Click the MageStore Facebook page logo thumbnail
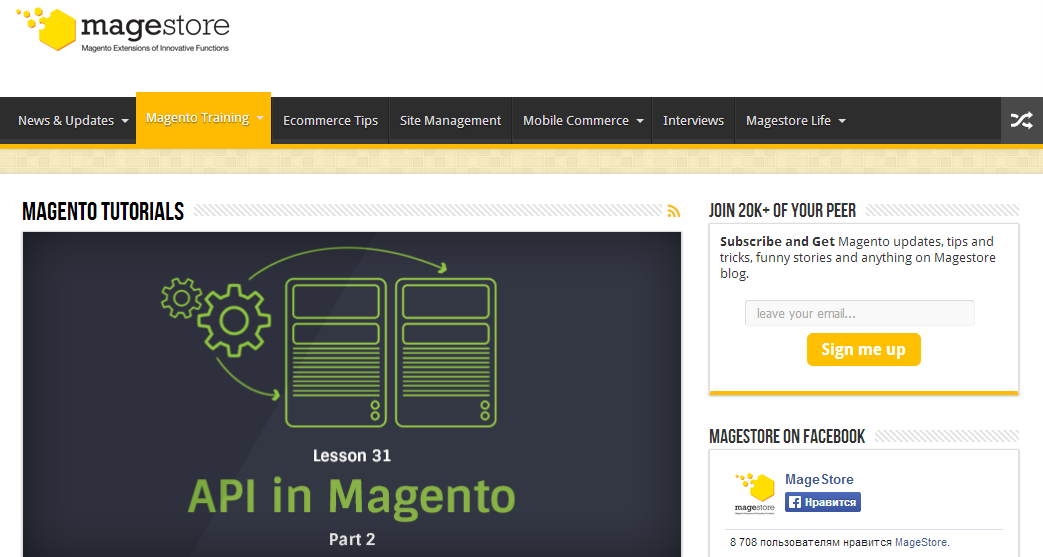The image size is (1043, 557). pyautogui.click(x=755, y=493)
